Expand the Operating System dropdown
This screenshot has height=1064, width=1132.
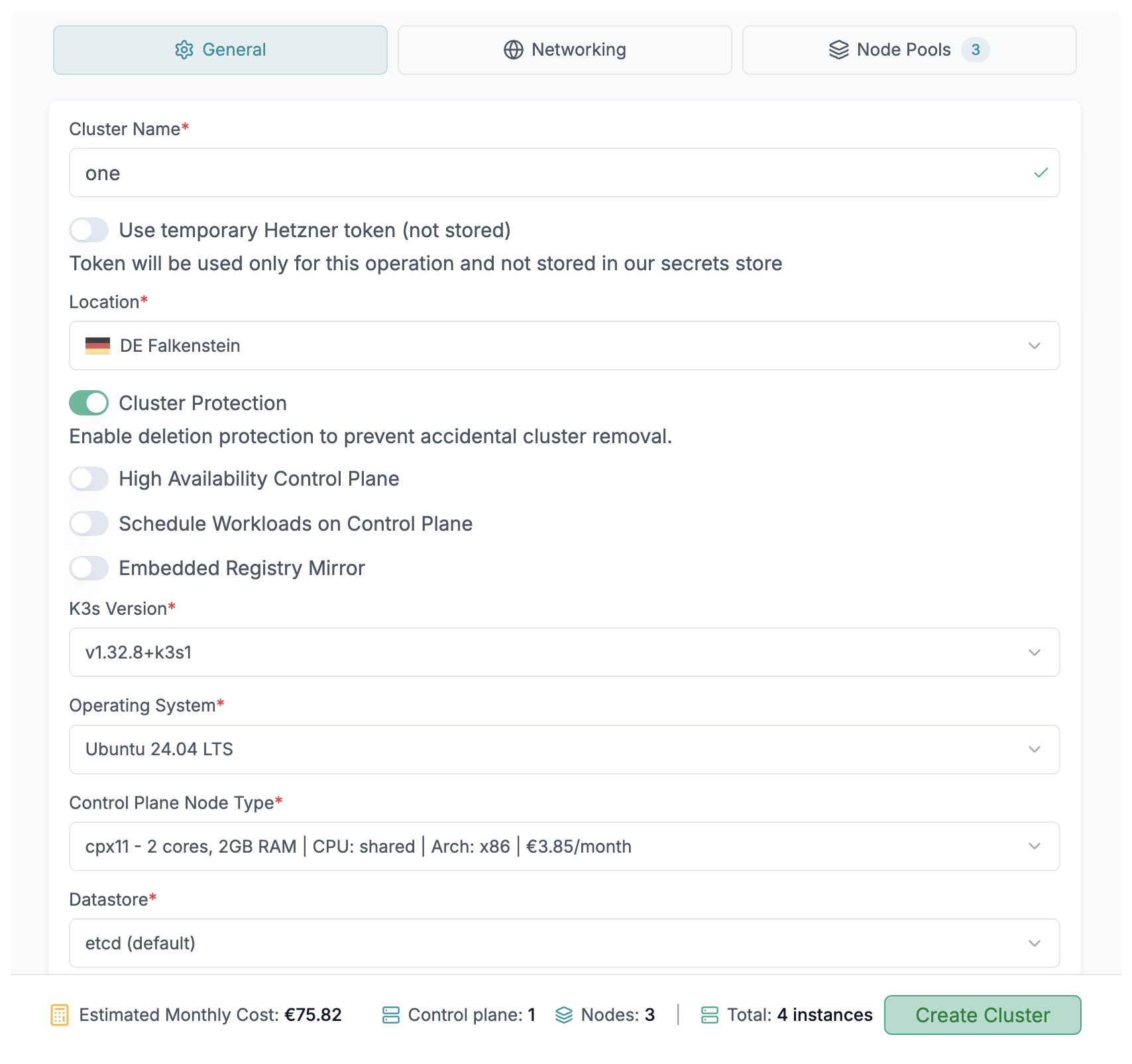564,749
